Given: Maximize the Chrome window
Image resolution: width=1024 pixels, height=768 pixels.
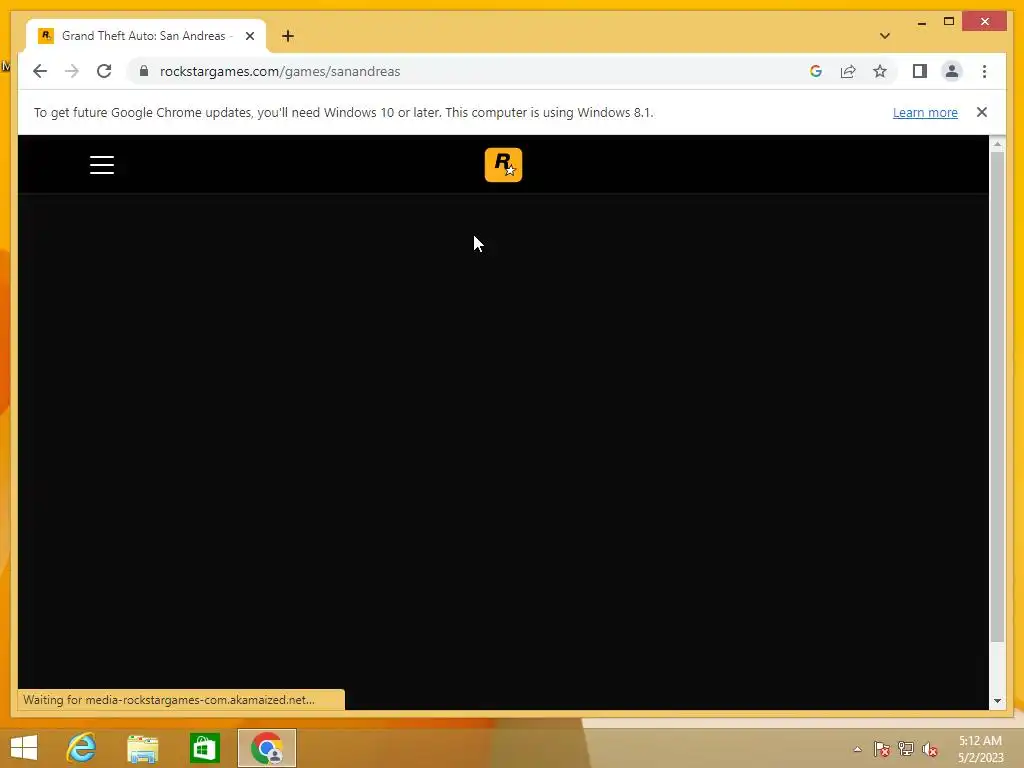Looking at the screenshot, I should point(949,22).
